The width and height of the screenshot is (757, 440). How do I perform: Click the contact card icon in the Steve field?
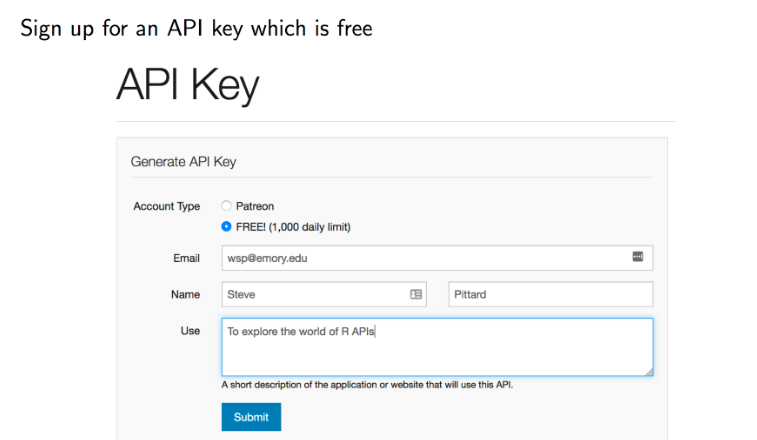416,295
